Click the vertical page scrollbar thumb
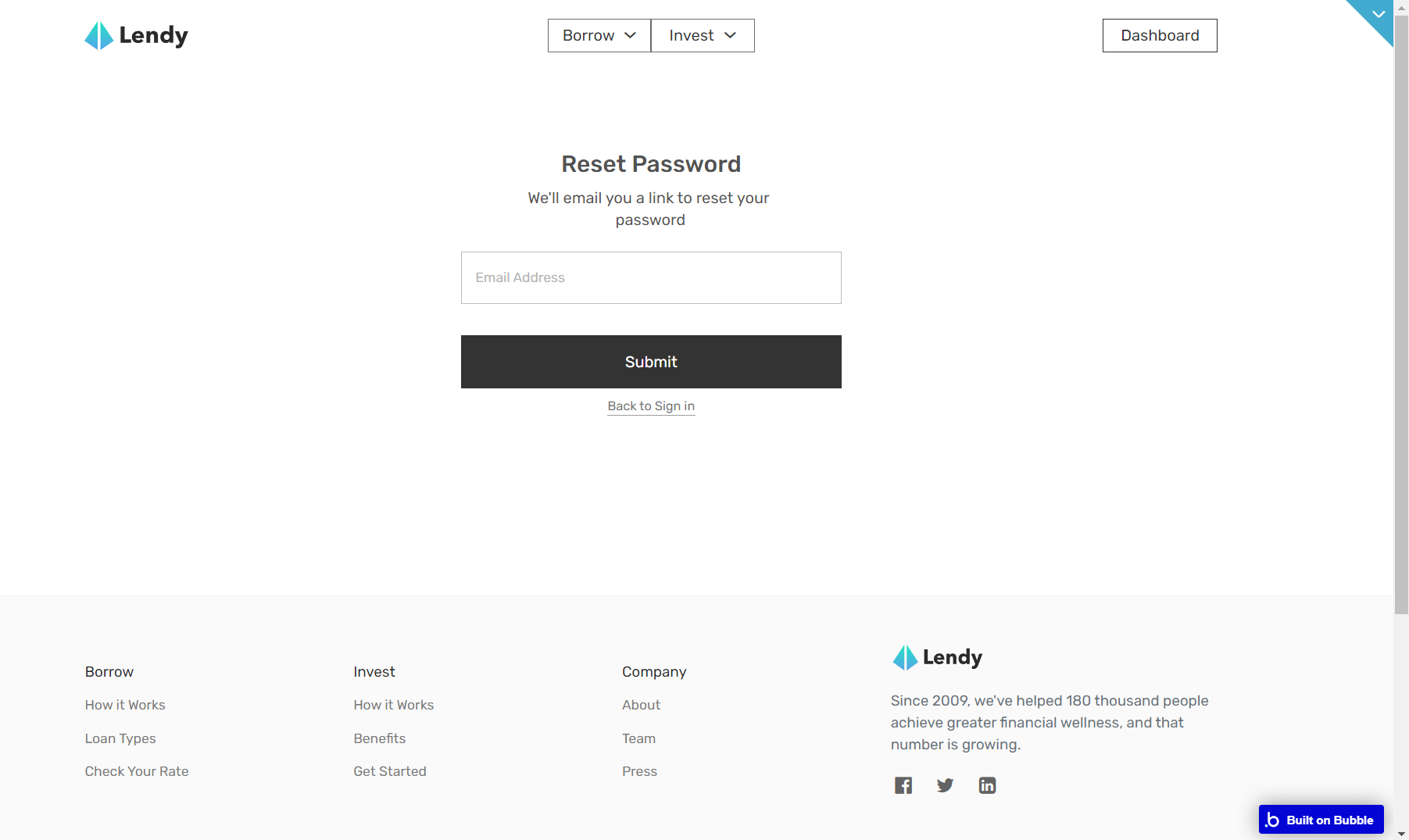Screen dimensions: 1409x840 (x=1401, y=313)
